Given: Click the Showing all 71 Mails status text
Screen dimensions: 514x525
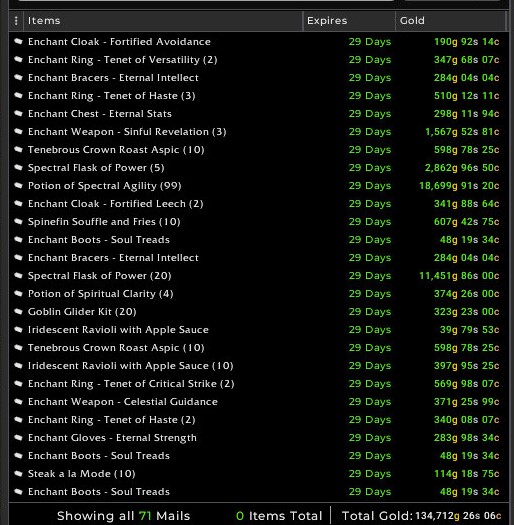Looking at the screenshot, I should (x=124, y=516).
